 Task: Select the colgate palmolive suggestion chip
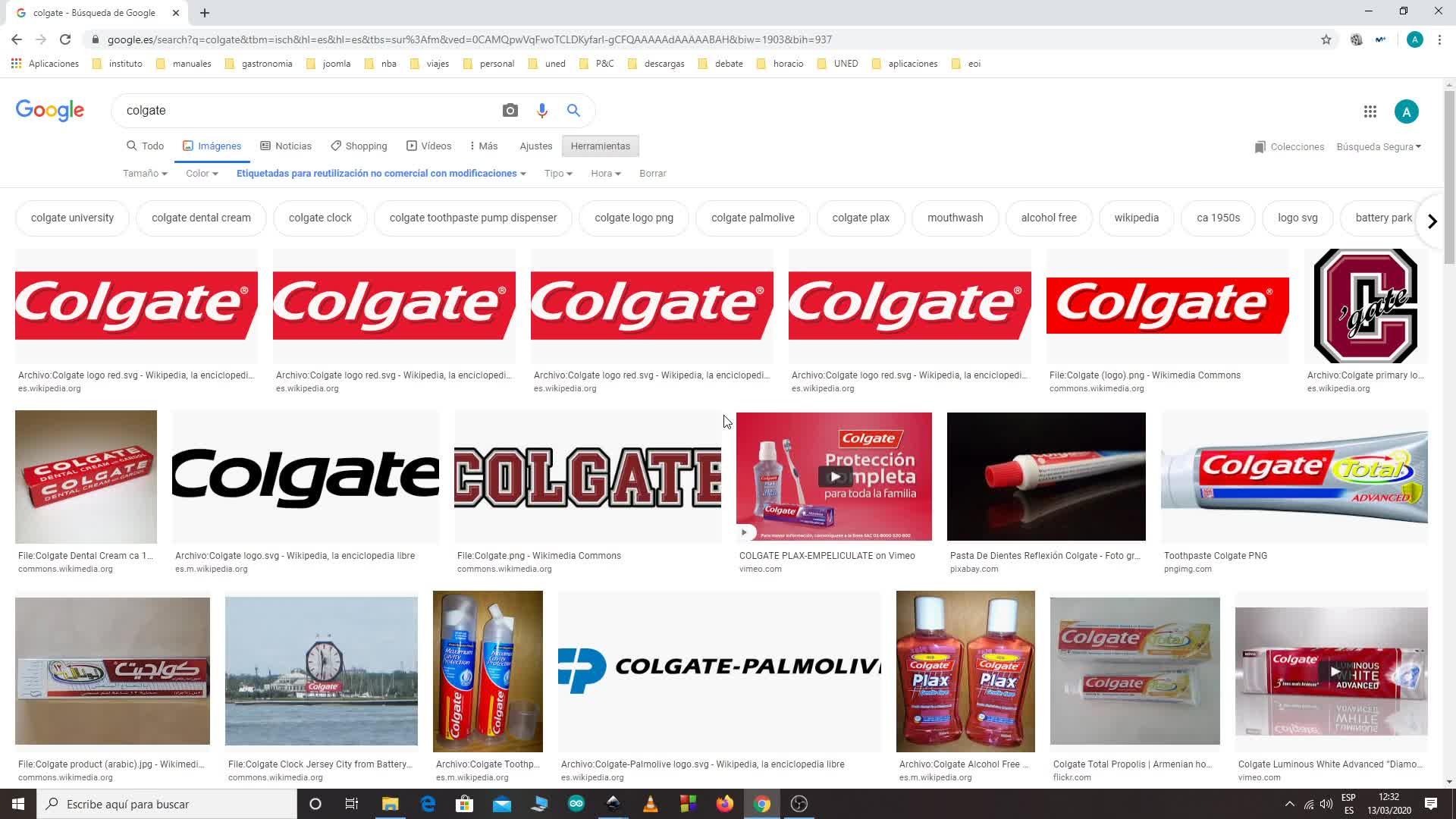point(752,218)
